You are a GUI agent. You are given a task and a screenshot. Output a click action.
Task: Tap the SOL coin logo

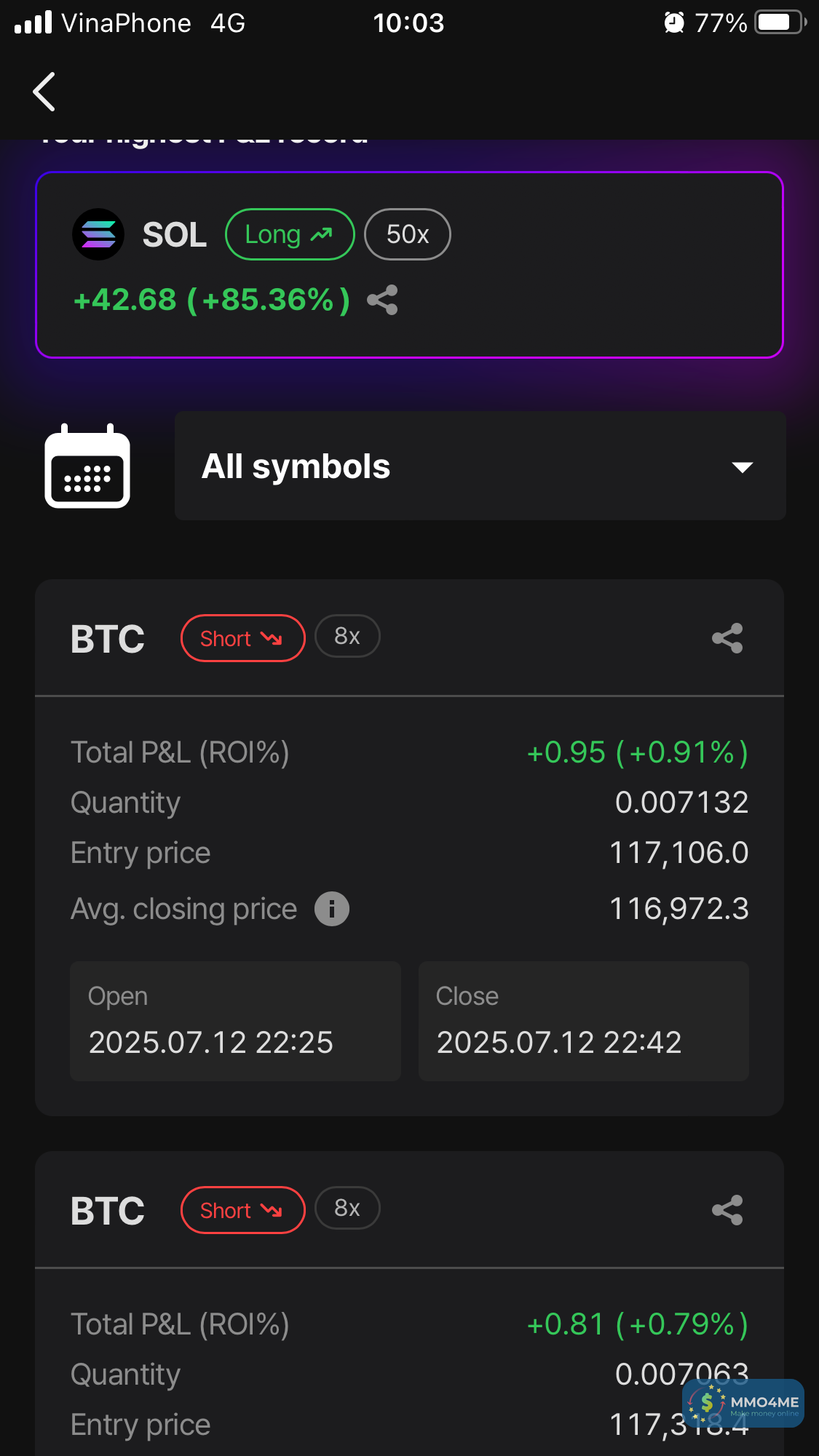[x=98, y=234]
